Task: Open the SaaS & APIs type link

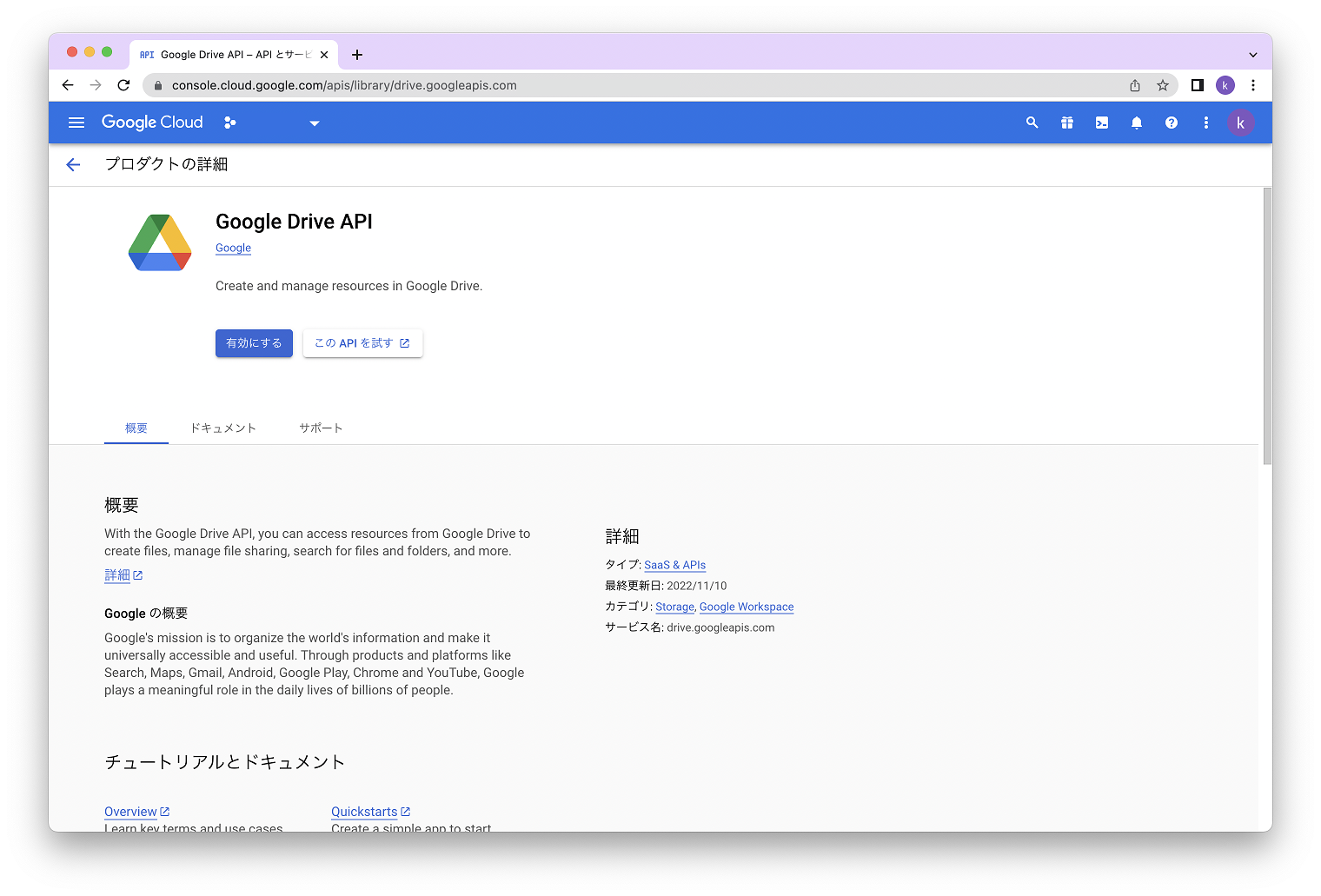Action: click(674, 565)
